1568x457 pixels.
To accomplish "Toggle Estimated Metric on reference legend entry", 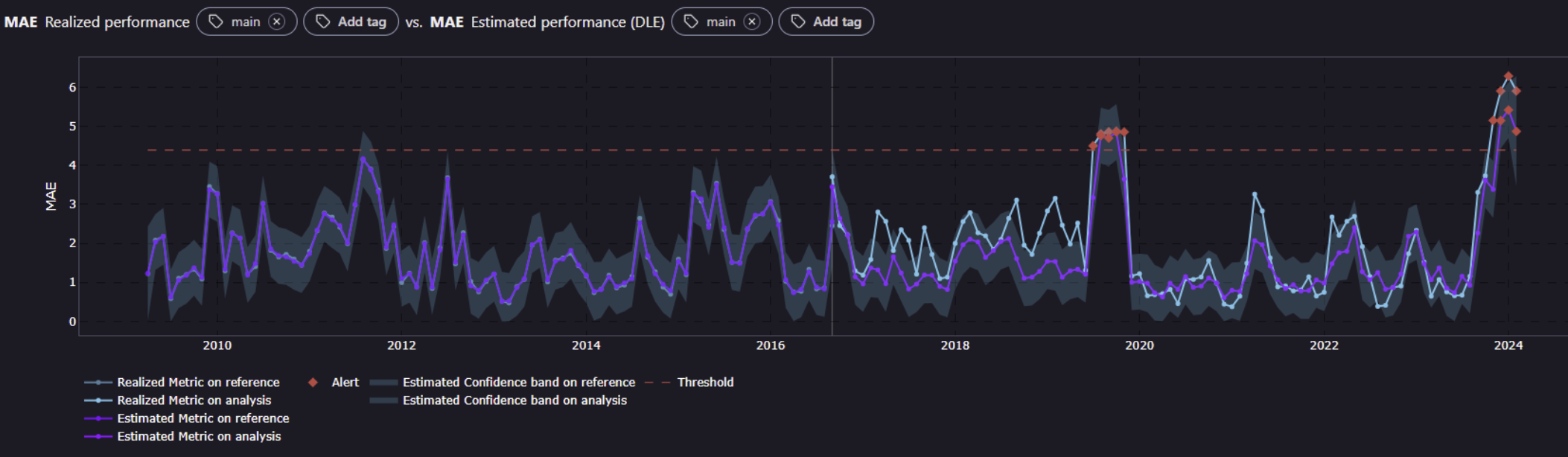I will (203, 418).
